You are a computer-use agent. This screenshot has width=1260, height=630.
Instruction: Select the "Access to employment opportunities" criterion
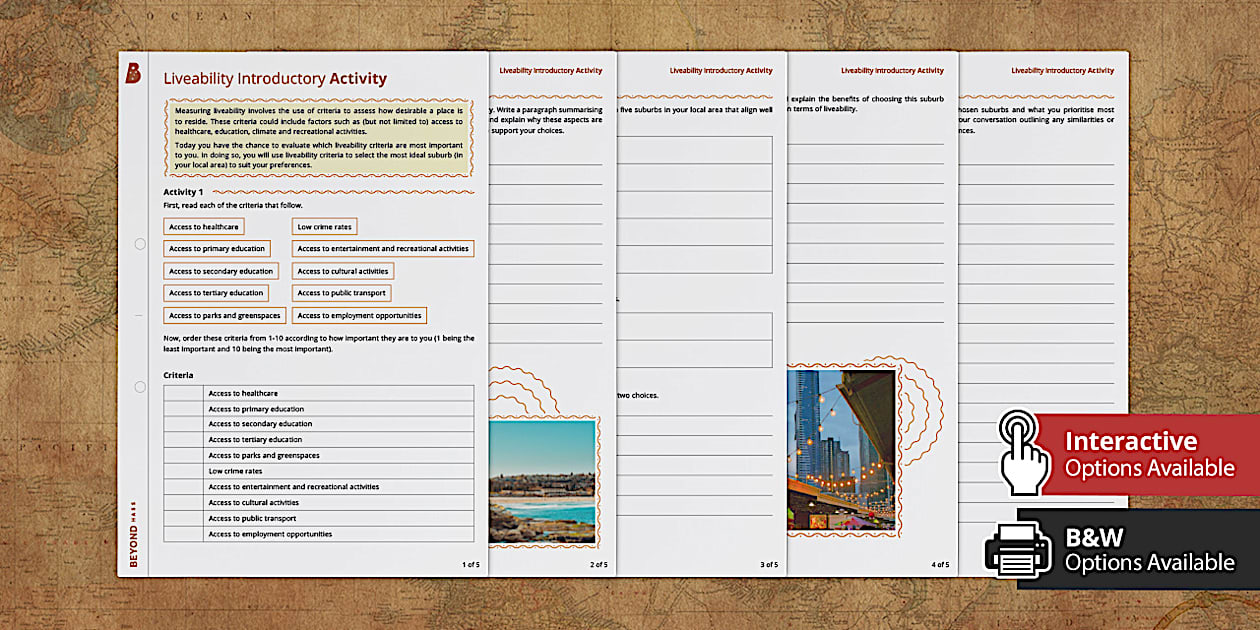point(360,314)
